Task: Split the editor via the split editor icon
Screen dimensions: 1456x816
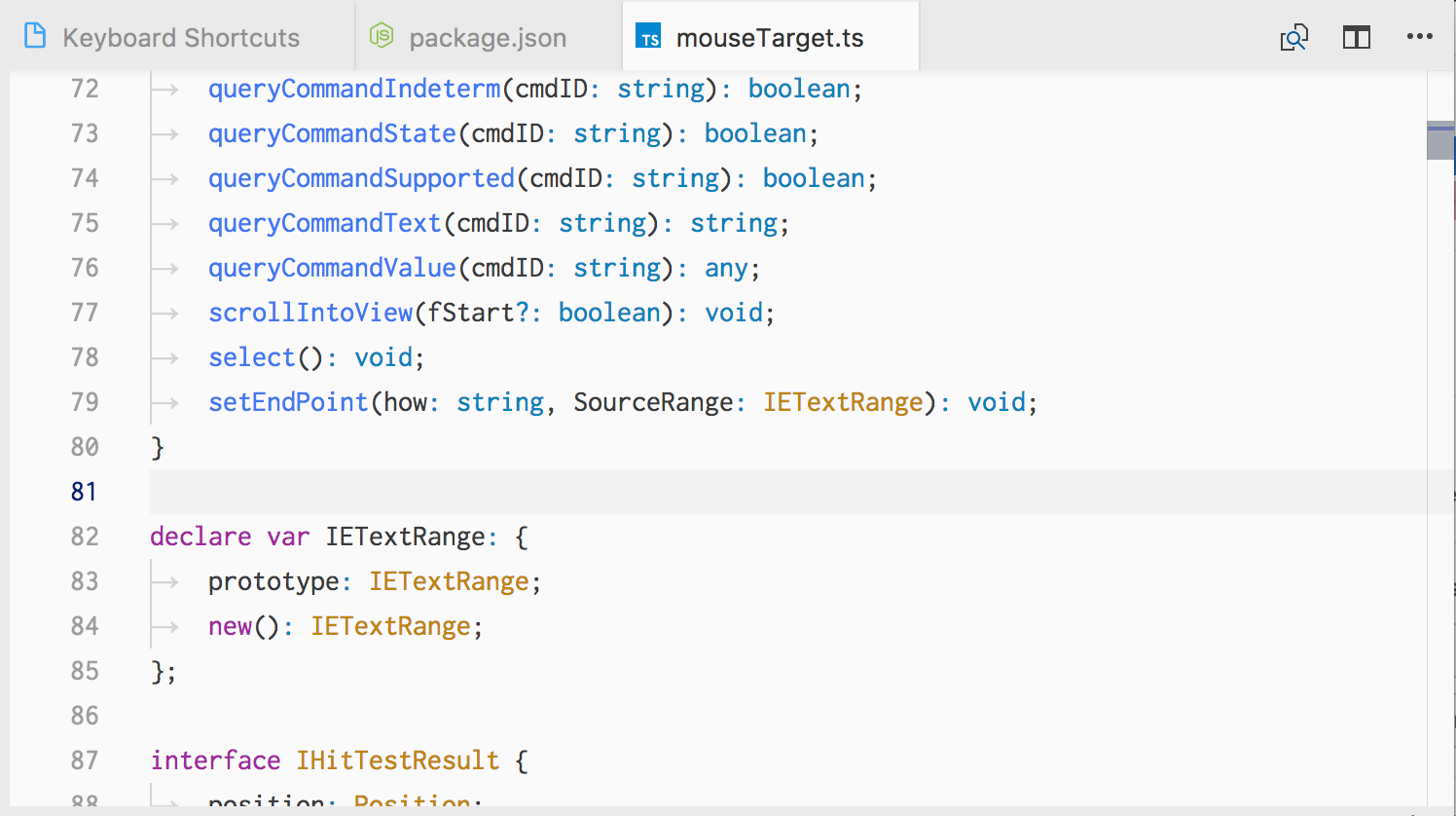Action: (1356, 36)
